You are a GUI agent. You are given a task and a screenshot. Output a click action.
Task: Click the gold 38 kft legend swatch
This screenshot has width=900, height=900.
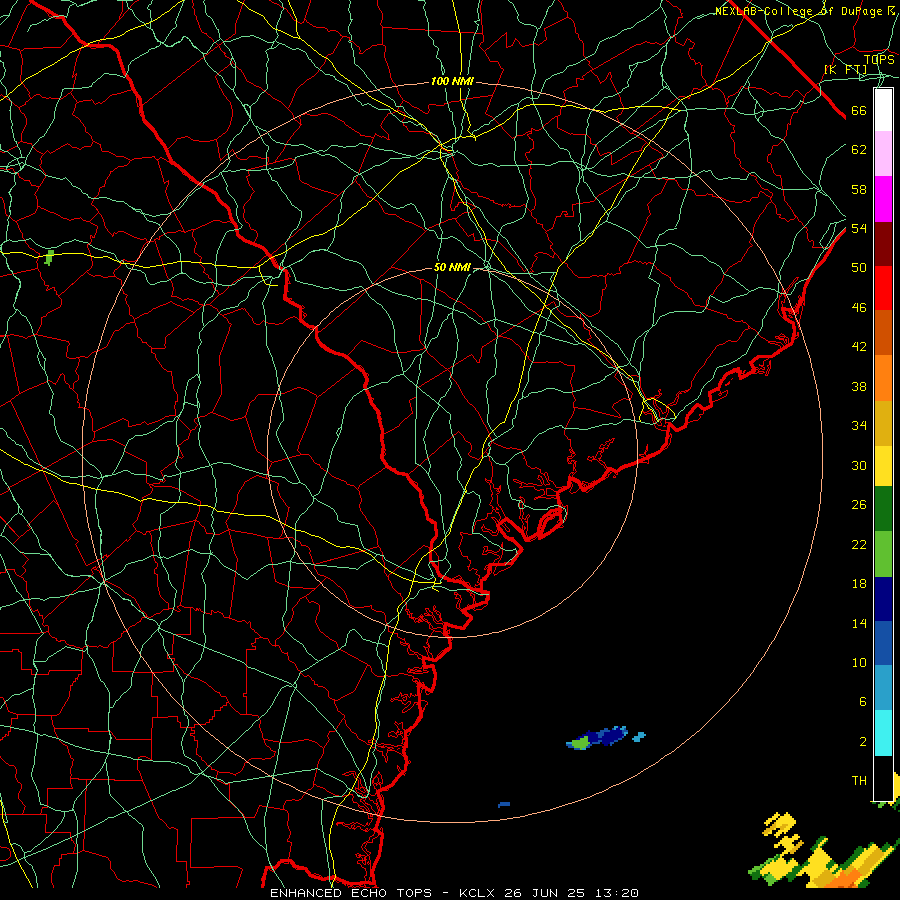[883, 423]
